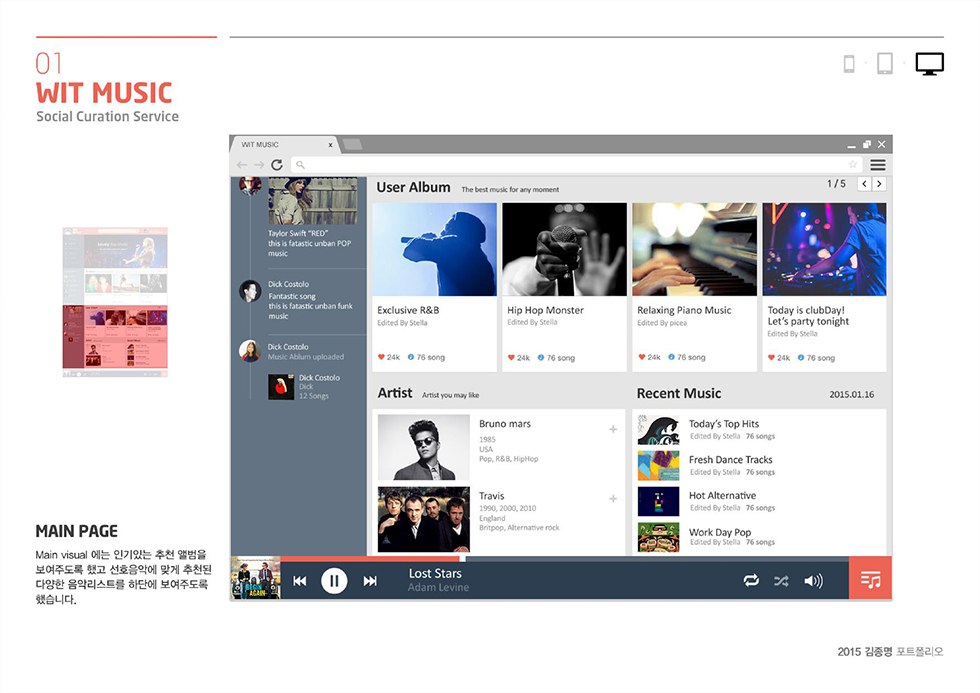Enable repeat mode
Image resolution: width=980 pixels, height=693 pixels.
(x=751, y=579)
